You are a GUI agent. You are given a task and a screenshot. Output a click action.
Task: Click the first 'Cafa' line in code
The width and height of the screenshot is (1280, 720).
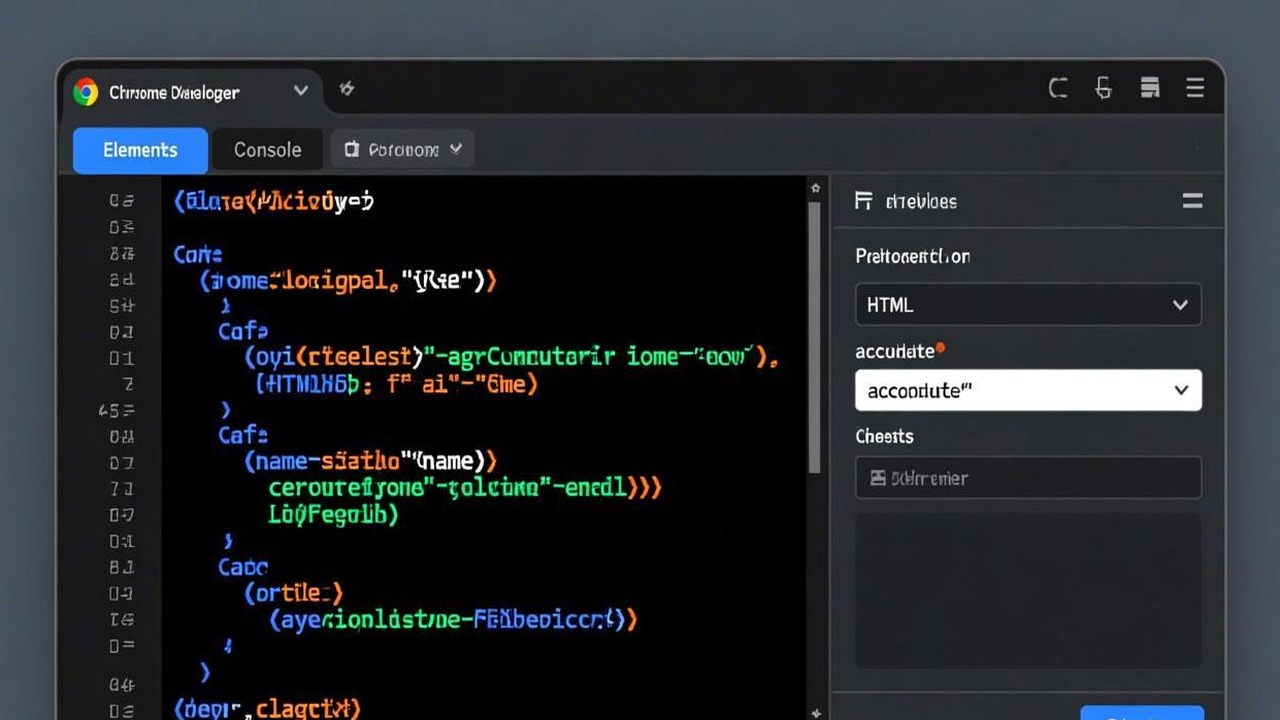[243, 330]
